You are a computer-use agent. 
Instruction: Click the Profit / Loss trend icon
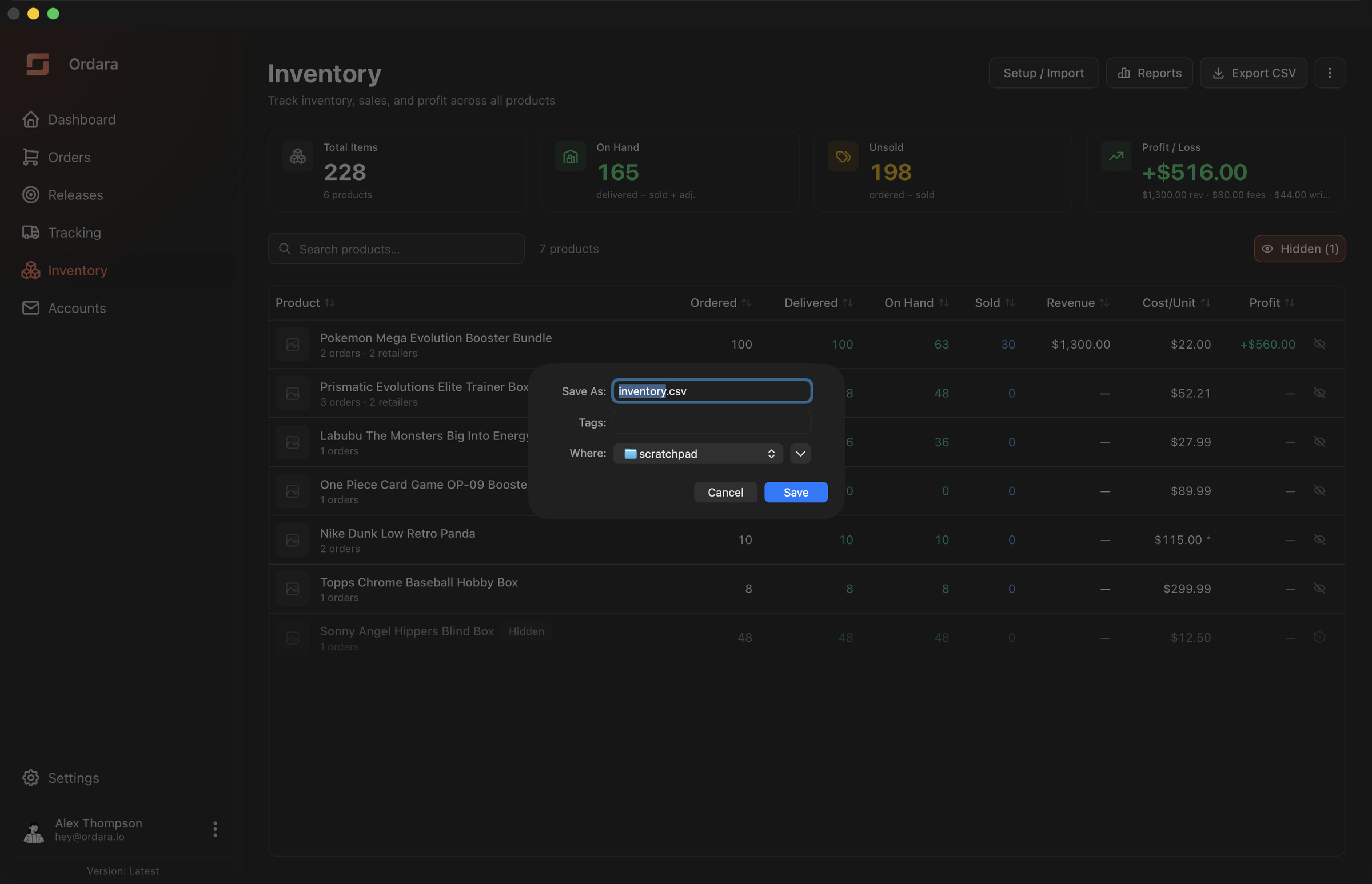pos(1116,156)
